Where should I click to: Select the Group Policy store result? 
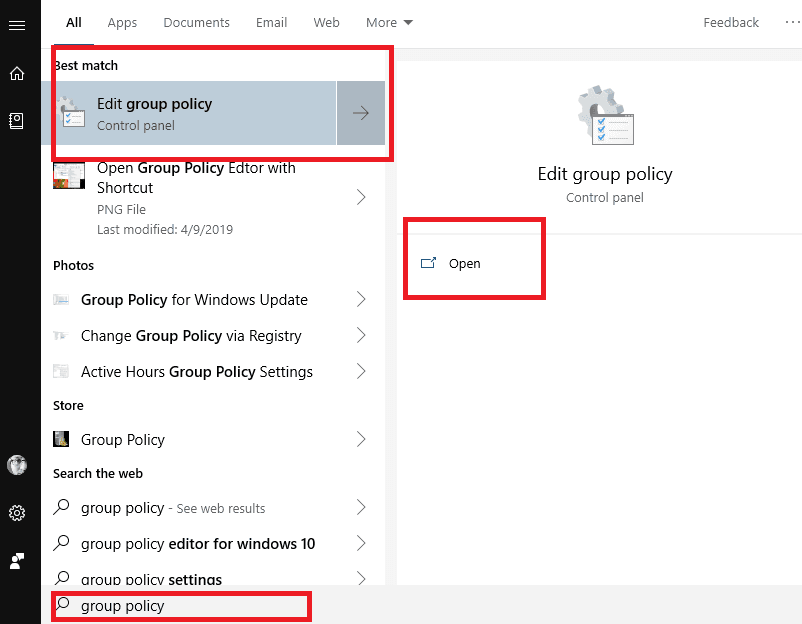point(213,439)
